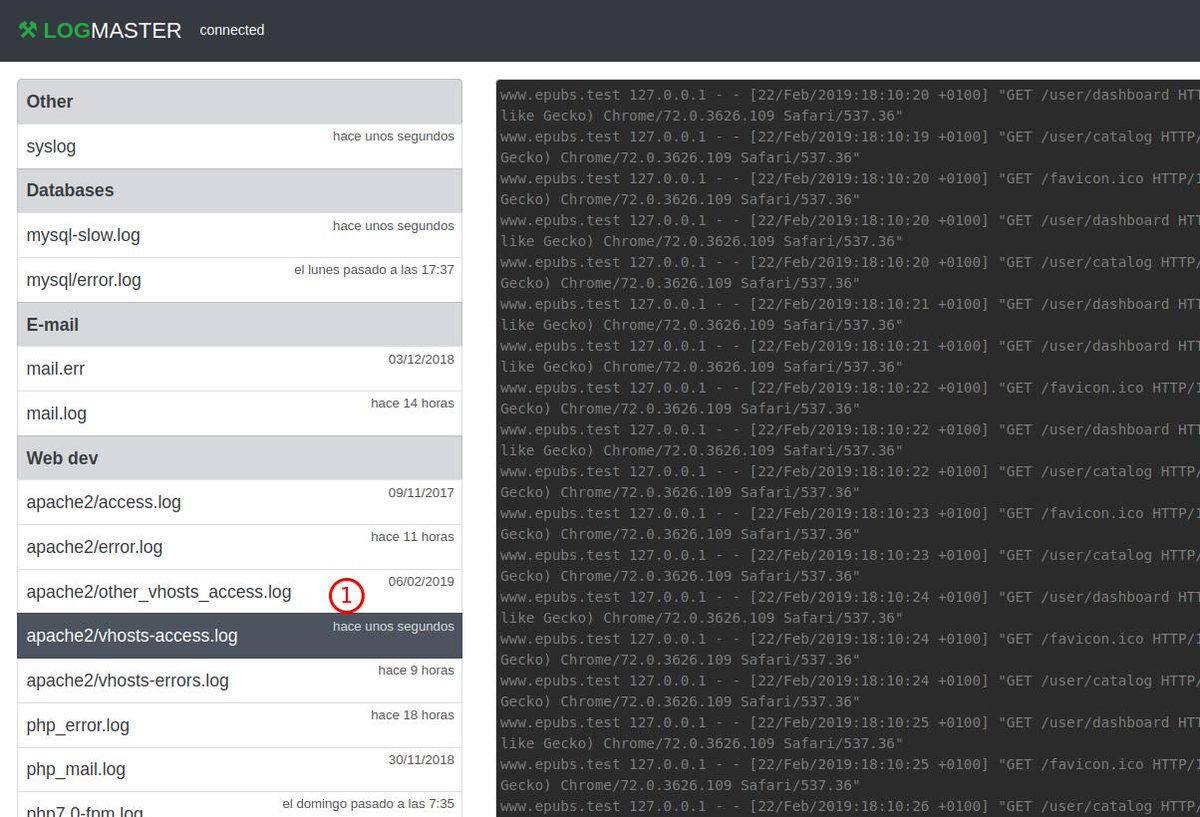Image resolution: width=1200 pixels, height=817 pixels.
Task: Click the 'hace 14 horas' timestamp
Action: click(x=412, y=403)
